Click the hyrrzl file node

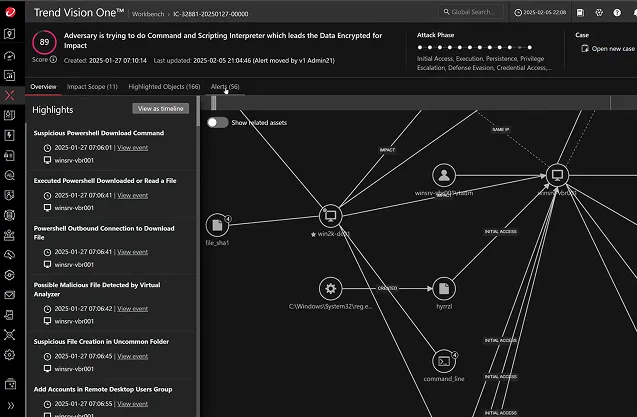tap(444, 288)
